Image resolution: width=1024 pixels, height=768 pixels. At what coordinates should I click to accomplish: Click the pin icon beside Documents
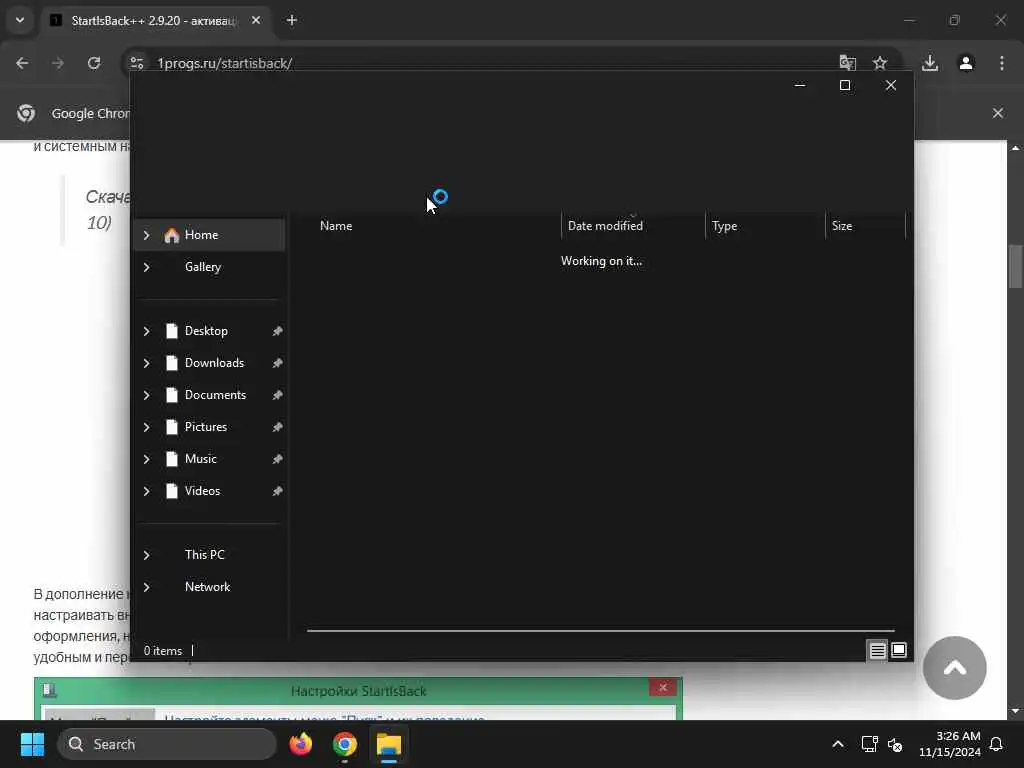pyautogui.click(x=278, y=395)
